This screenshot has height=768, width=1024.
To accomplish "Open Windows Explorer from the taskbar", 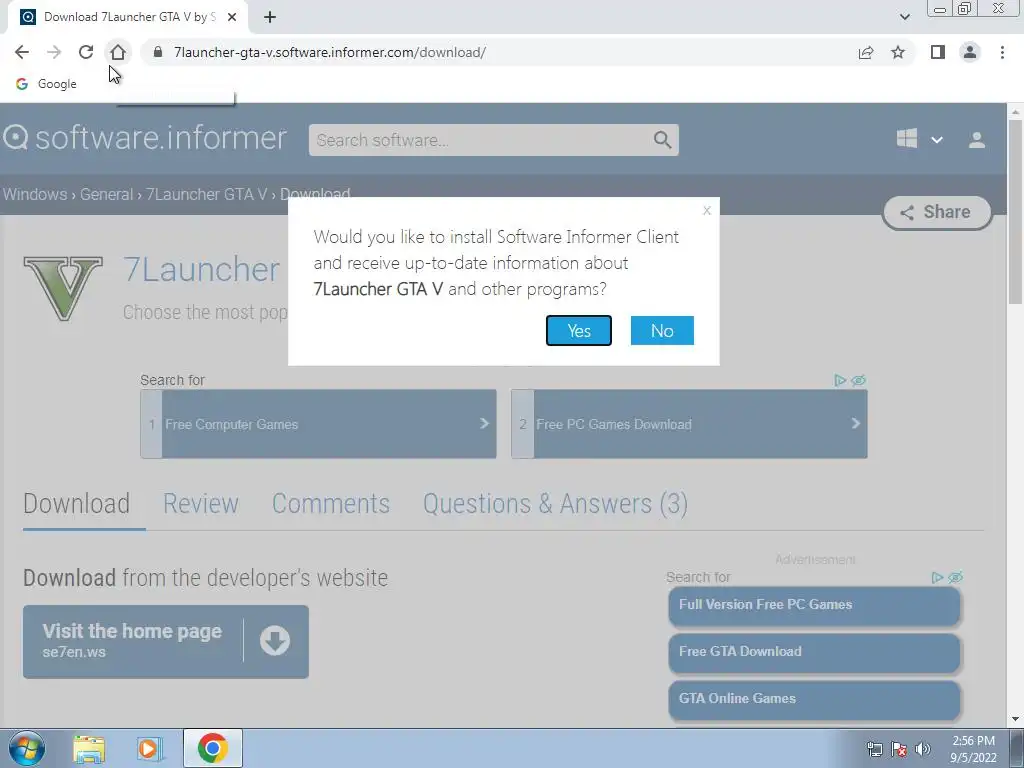I will point(89,748).
